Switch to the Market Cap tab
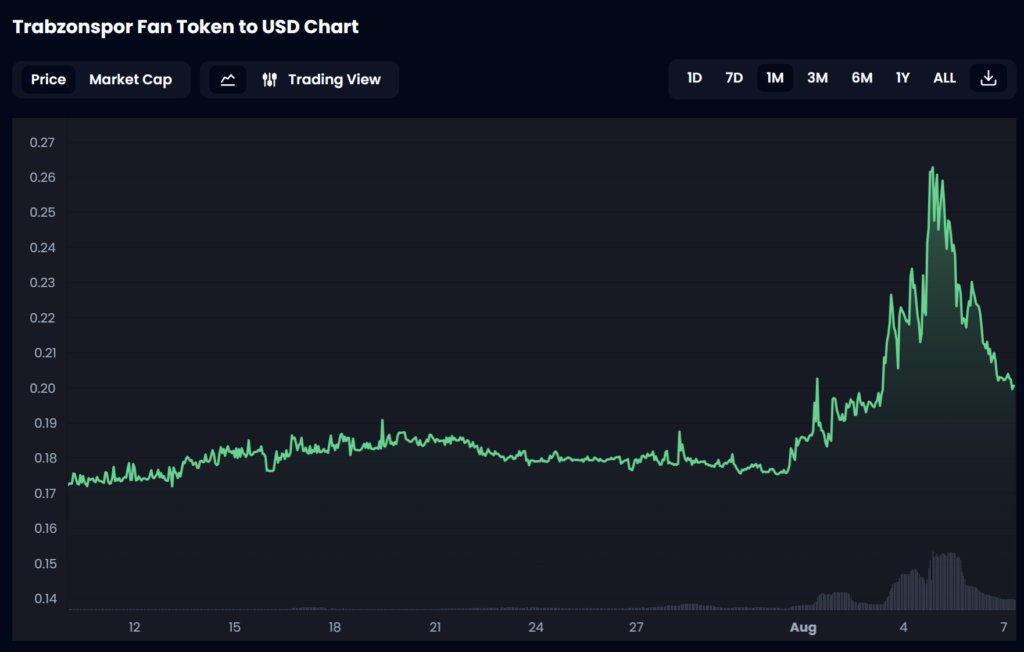The width and height of the screenshot is (1024, 652). click(x=131, y=80)
